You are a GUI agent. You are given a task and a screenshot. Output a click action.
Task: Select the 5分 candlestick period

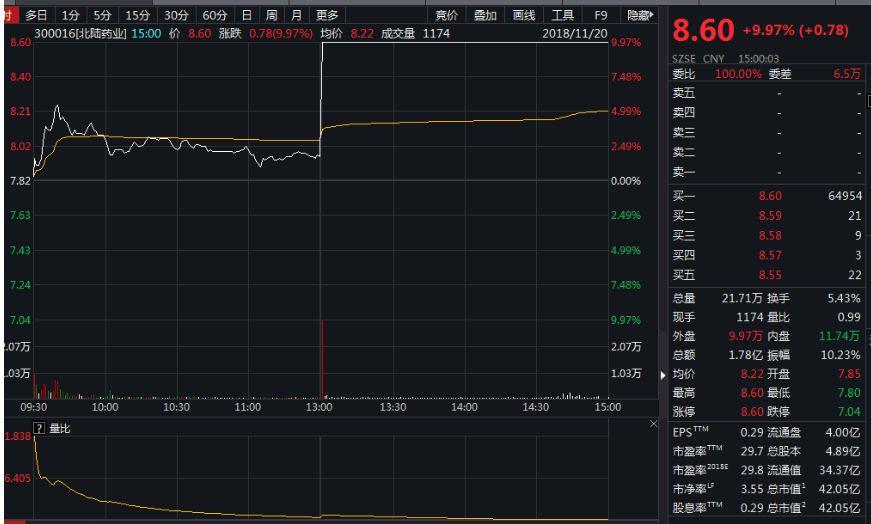click(x=102, y=15)
